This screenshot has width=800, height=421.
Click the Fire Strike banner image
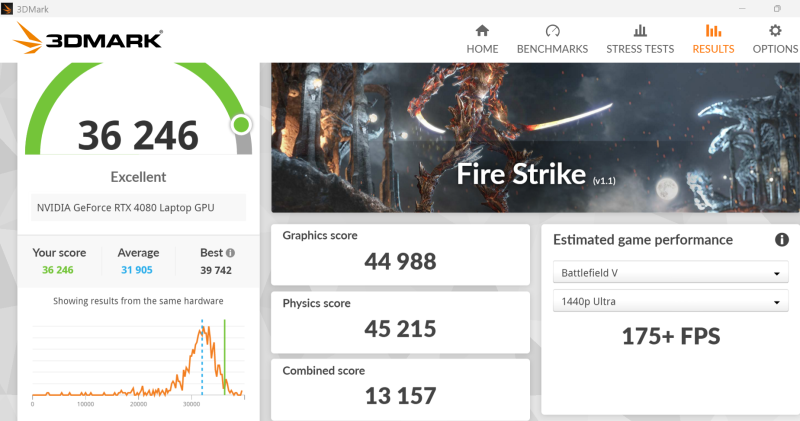pos(535,137)
